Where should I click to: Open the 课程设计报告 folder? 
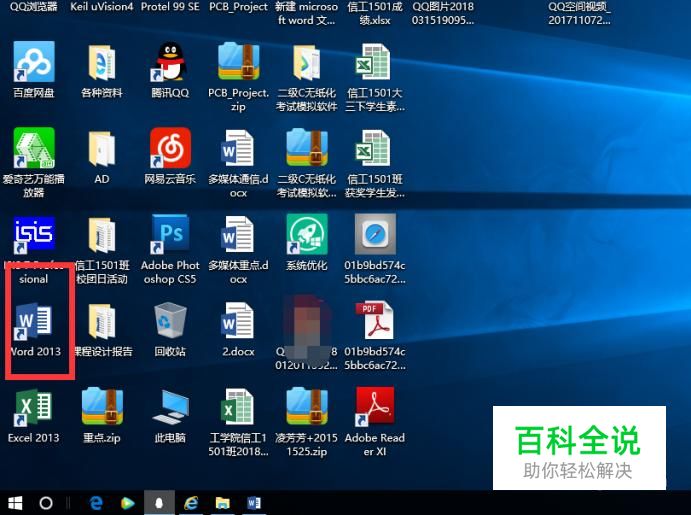point(102,322)
